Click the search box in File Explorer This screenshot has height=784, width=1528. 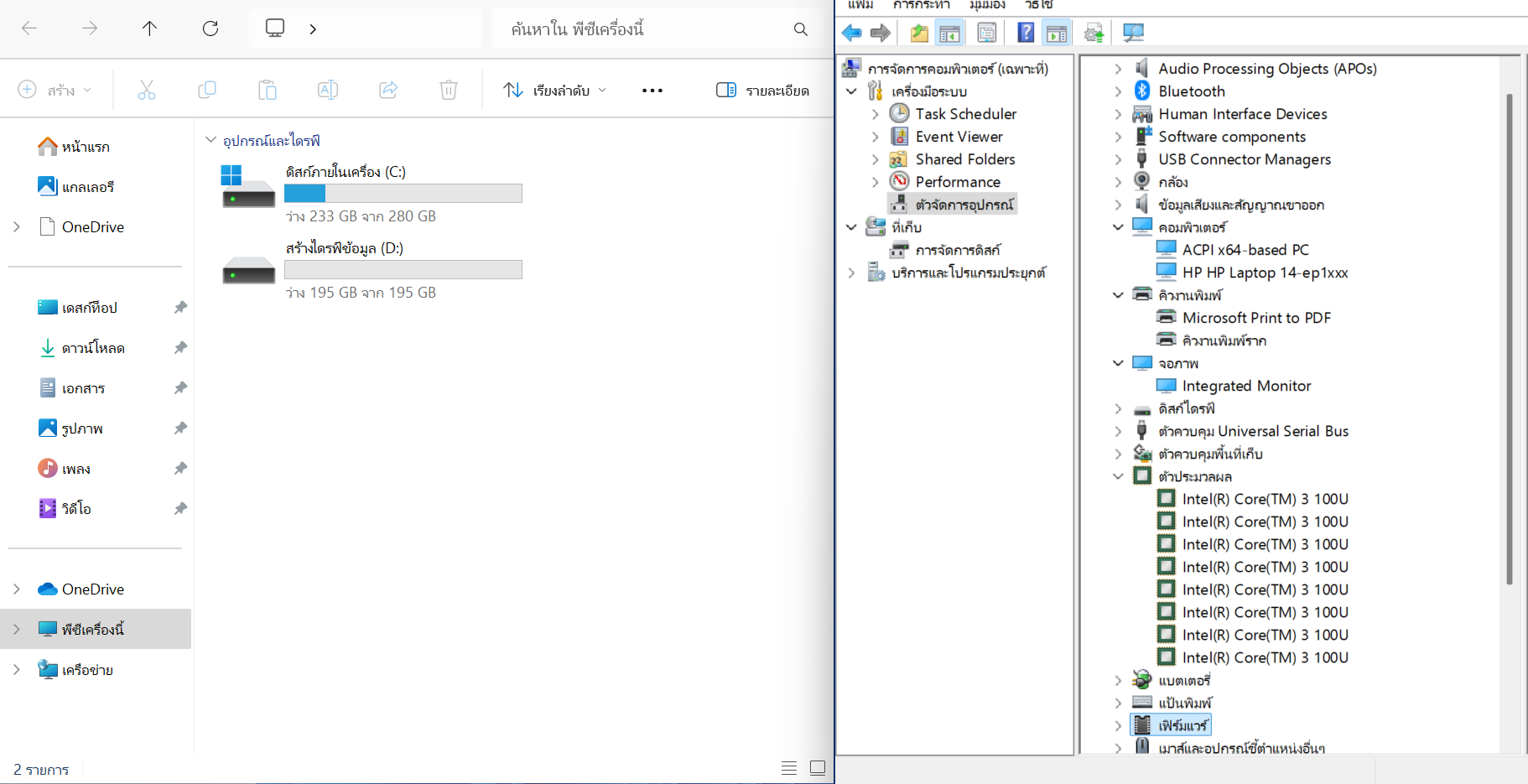point(646,29)
